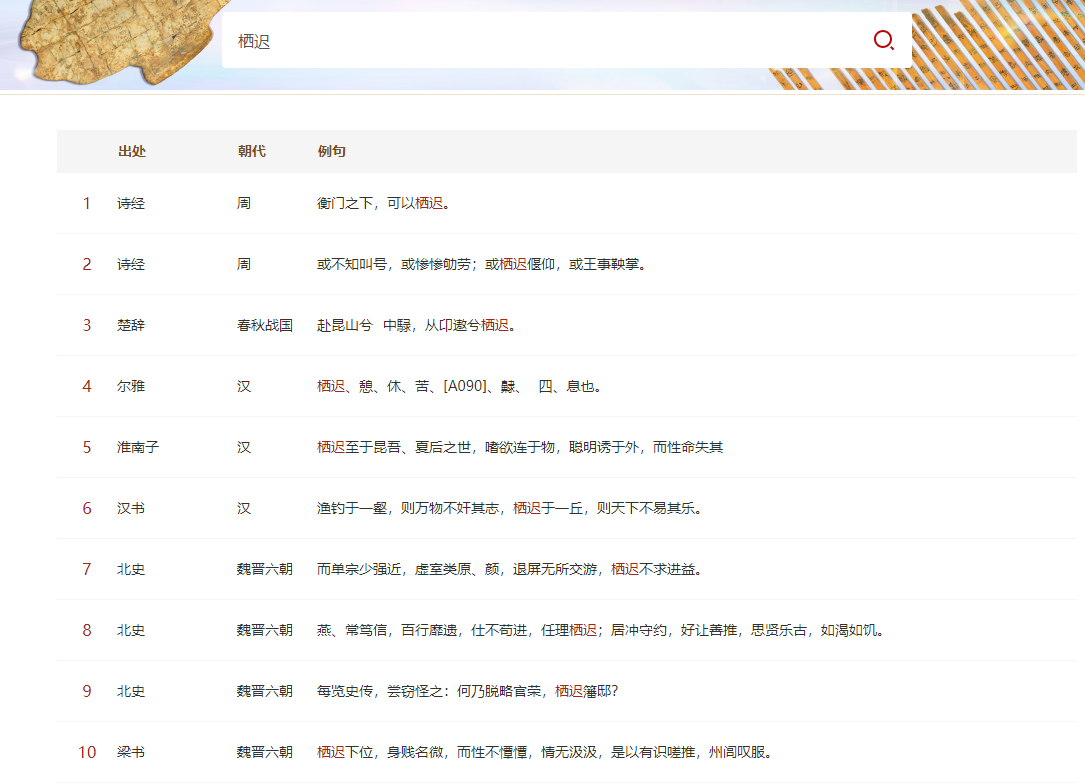Click the sentence starting 赴昆山兮
This screenshot has width=1085, height=784.
tap(417, 325)
